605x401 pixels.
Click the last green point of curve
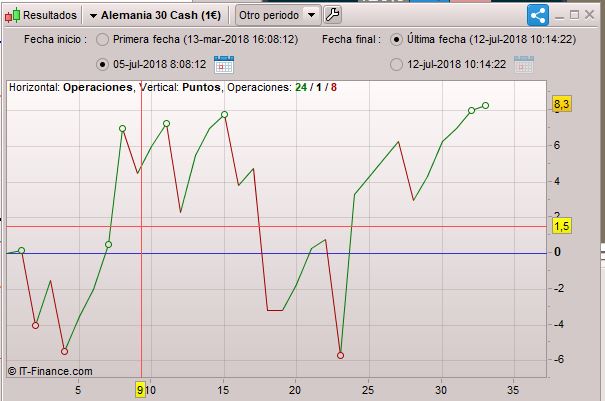pyautogui.click(x=486, y=105)
